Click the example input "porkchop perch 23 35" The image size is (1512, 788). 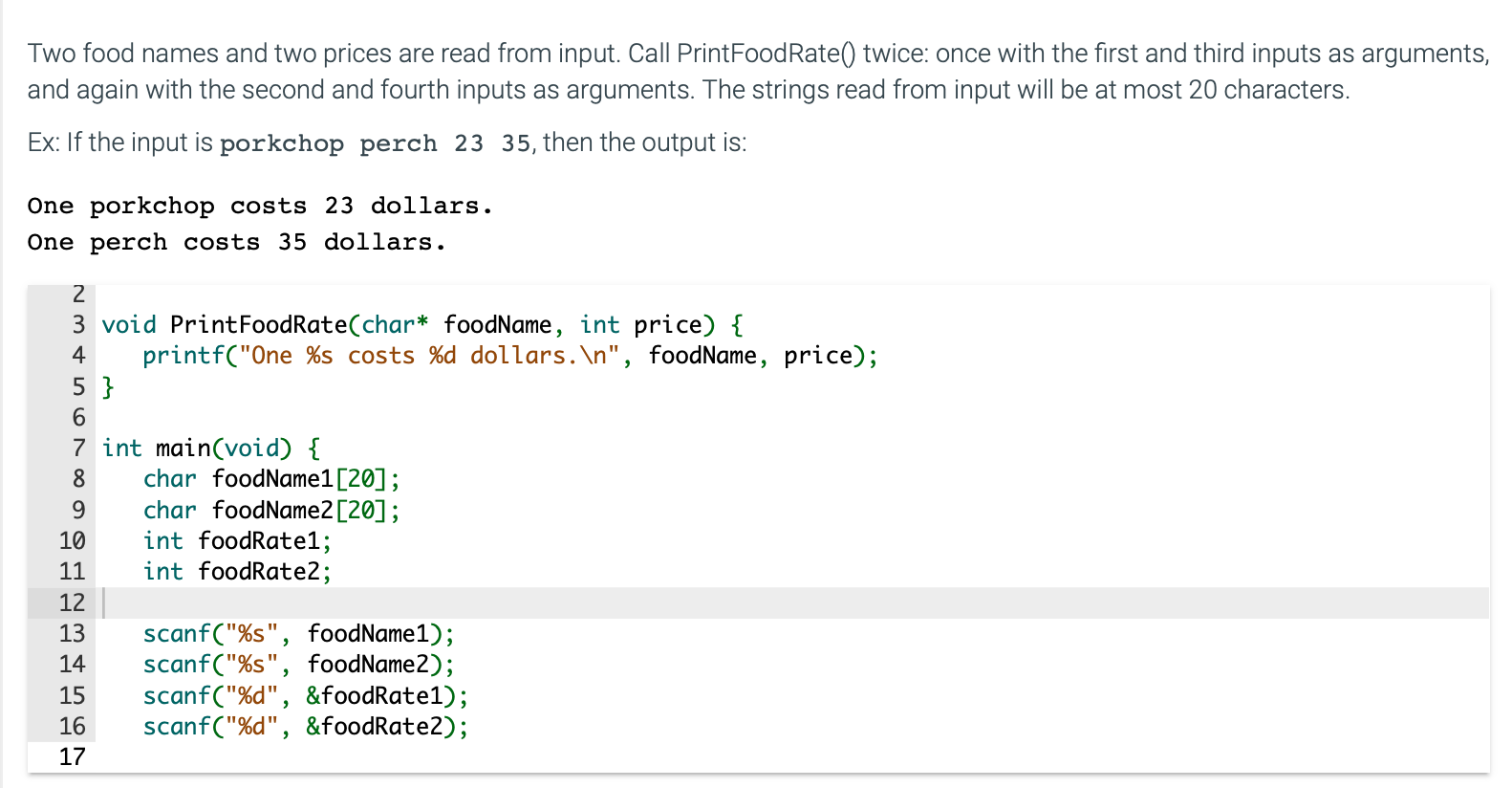(376, 143)
